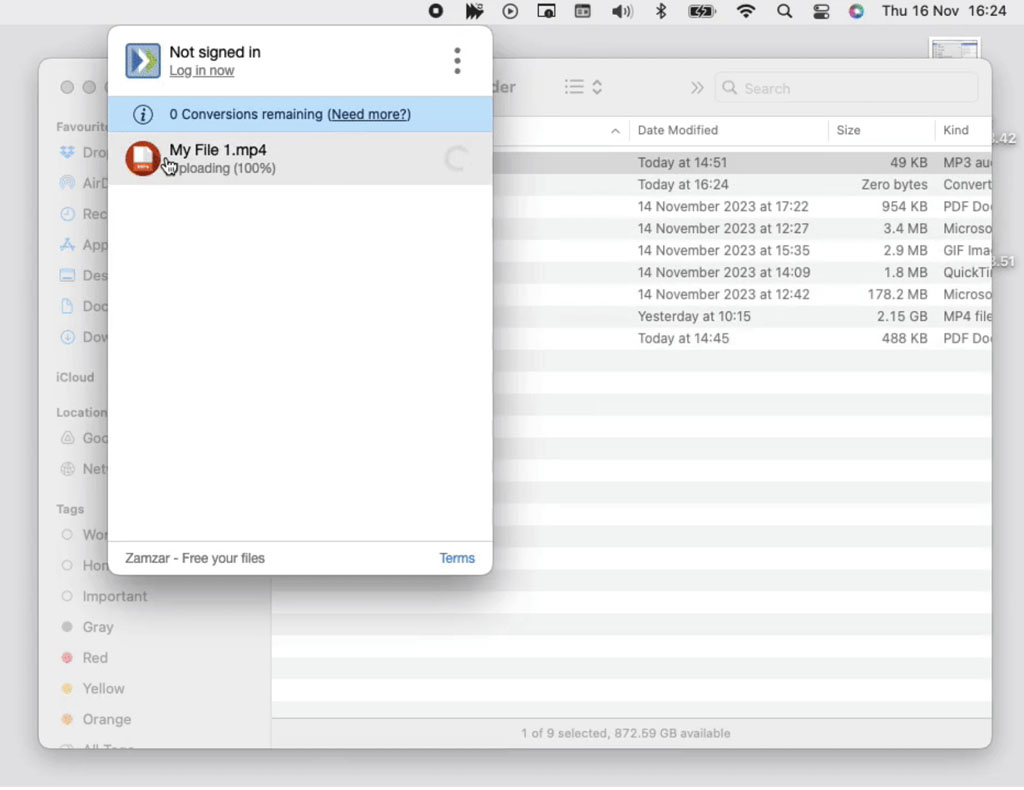The width and height of the screenshot is (1024, 790).
Task: Open Network globe icon in sidebar
Action: tap(67, 469)
